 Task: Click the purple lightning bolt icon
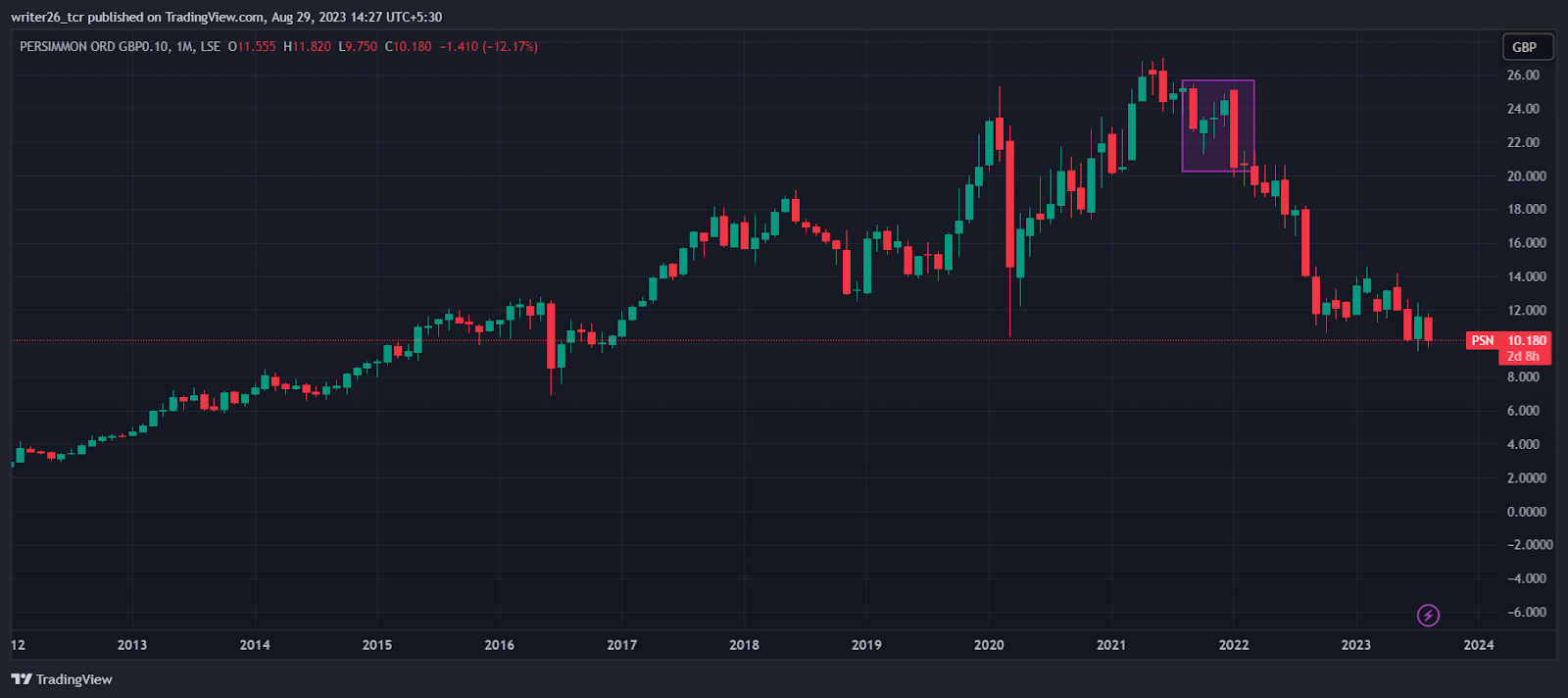tap(1429, 616)
